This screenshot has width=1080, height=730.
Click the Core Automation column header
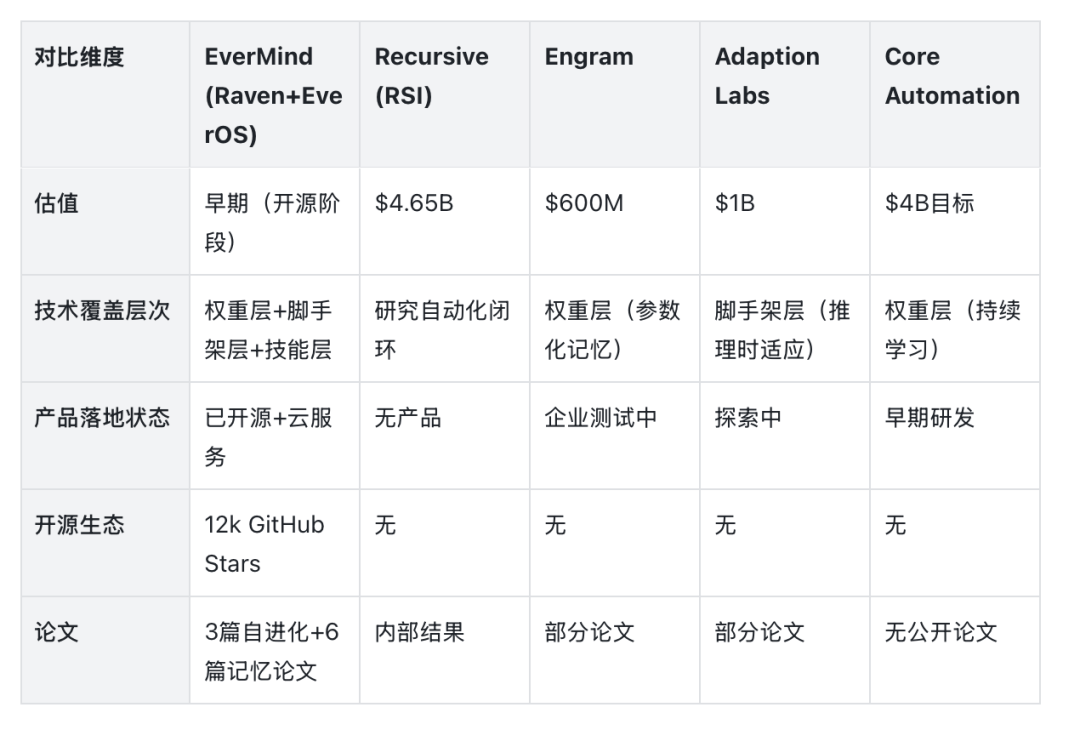click(x=955, y=94)
